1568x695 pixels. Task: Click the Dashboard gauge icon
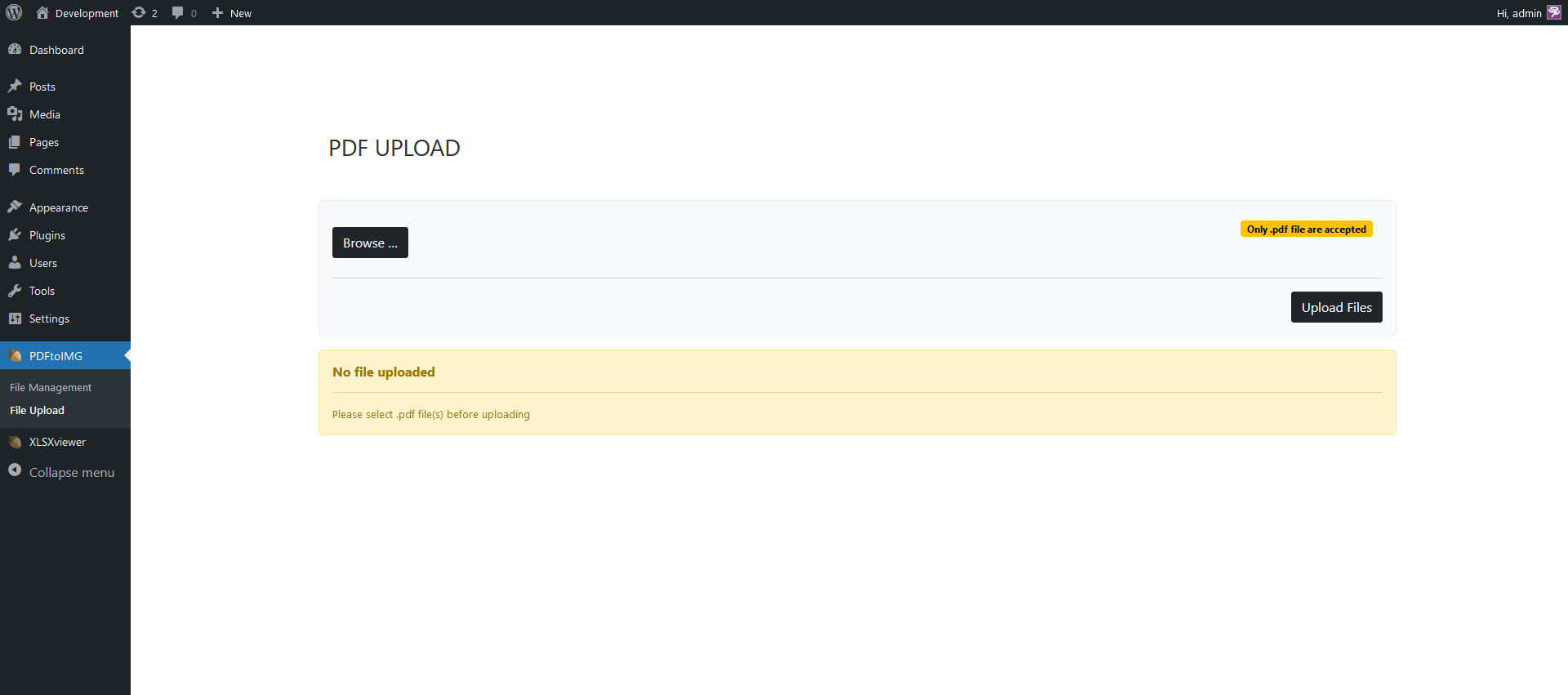(15, 50)
